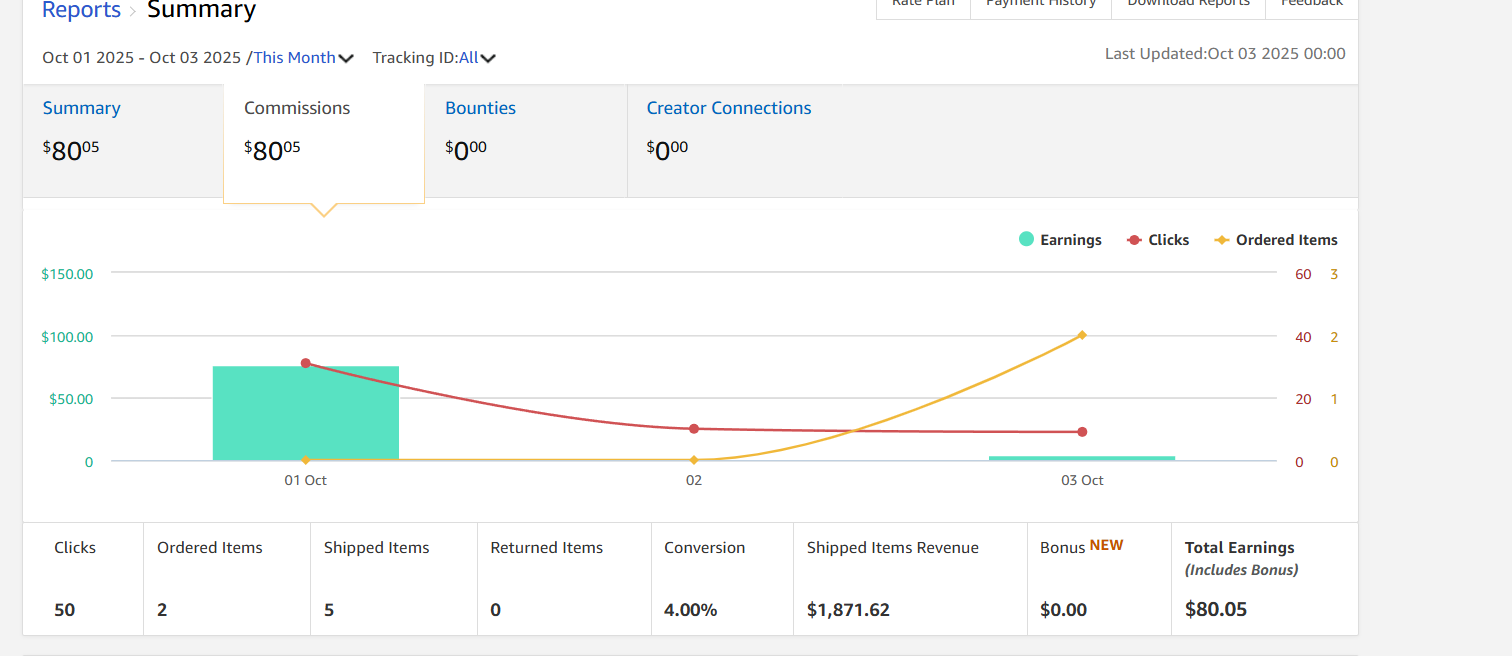Toggle the Ordered Items legend entry
The height and width of the screenshot is (656, 1512).
click(x=1276, y=240)
